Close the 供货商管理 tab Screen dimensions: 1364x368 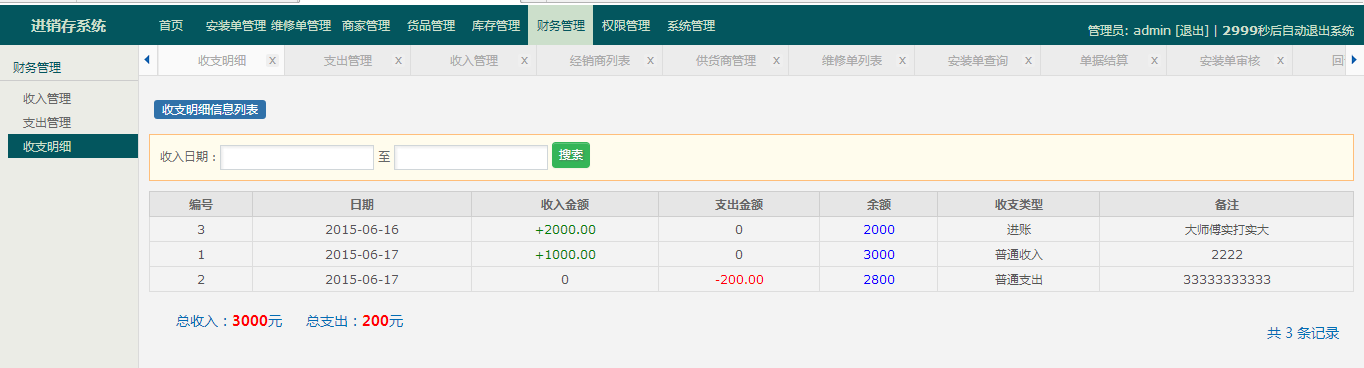pos(776,61)
